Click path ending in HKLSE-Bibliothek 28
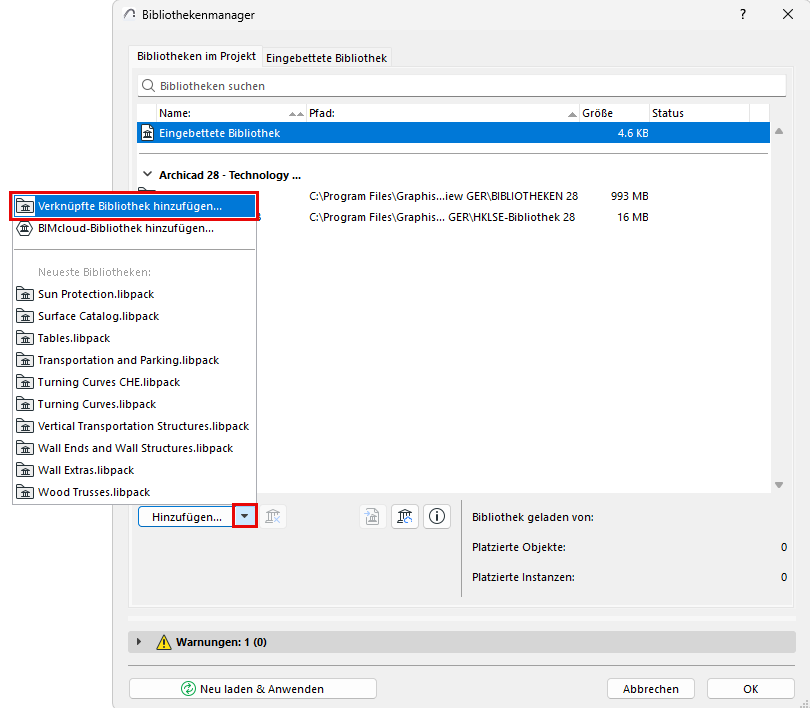The width and height of the screenshot is (810, 708). tap(442, 217)
